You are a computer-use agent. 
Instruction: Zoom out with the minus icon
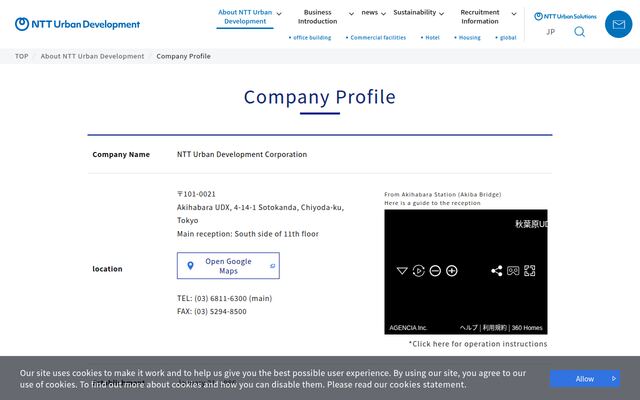tap(435, 271)
